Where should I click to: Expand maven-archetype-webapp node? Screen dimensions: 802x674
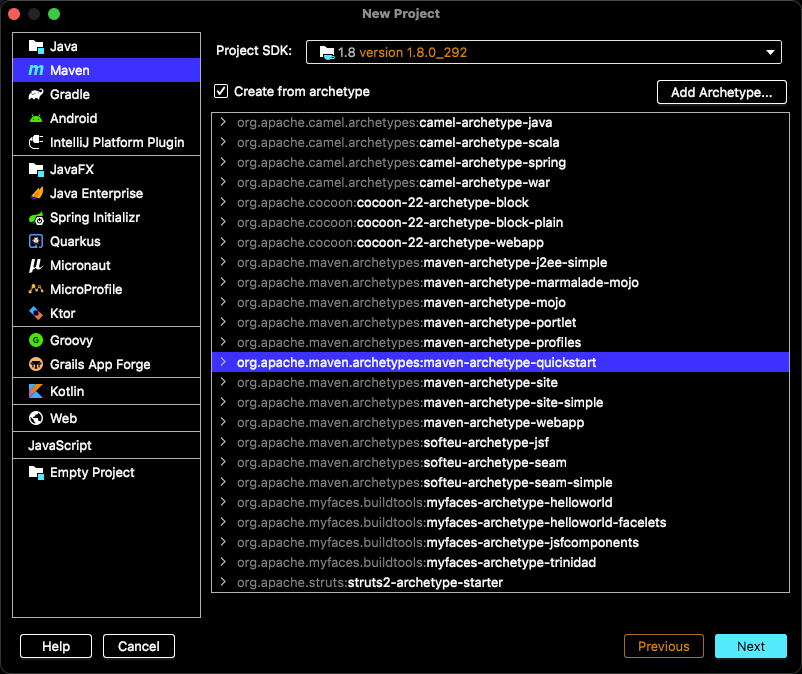click(x=223, y=422)
